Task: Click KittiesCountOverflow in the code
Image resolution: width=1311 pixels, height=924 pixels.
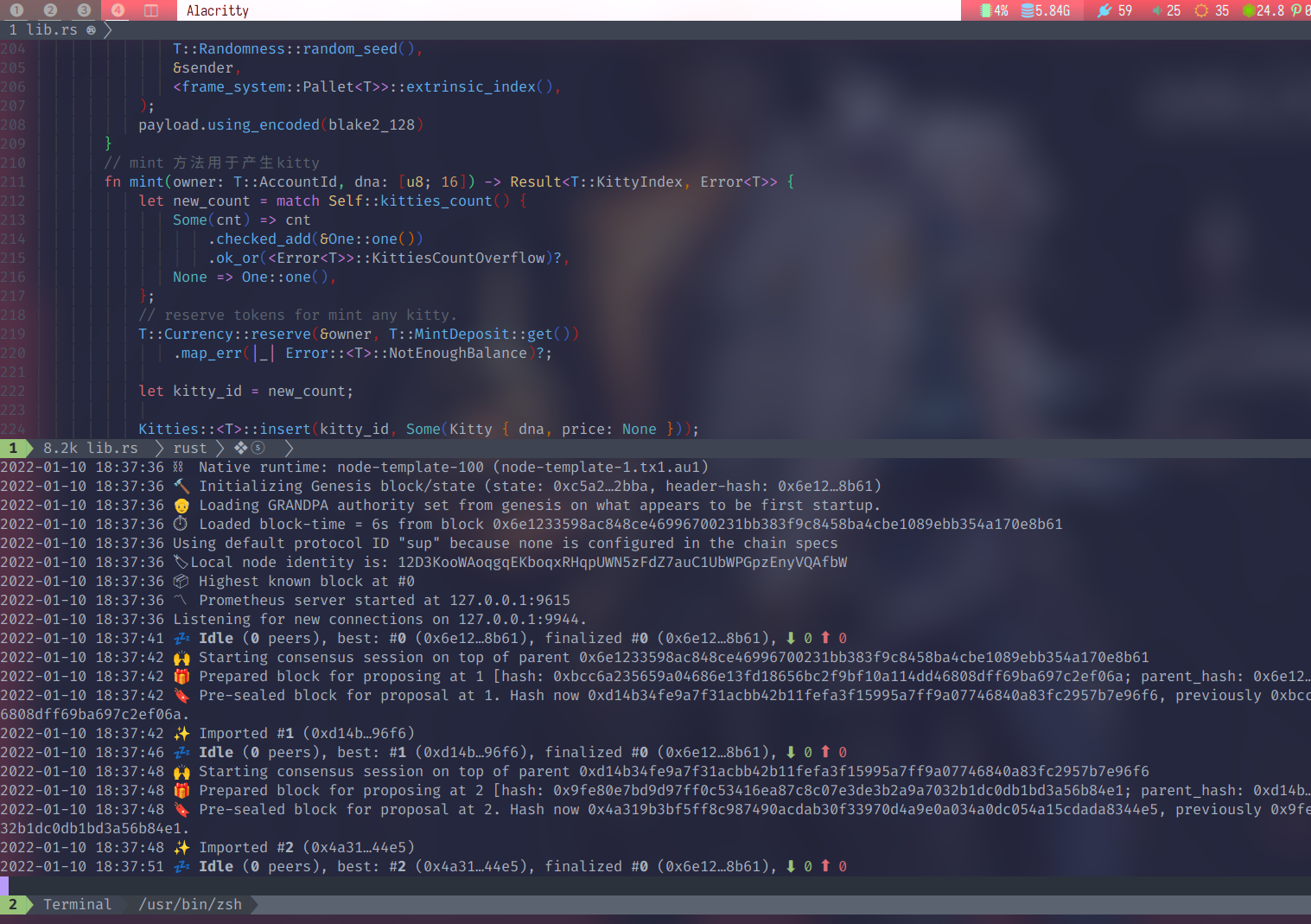Action: (459, 258)
